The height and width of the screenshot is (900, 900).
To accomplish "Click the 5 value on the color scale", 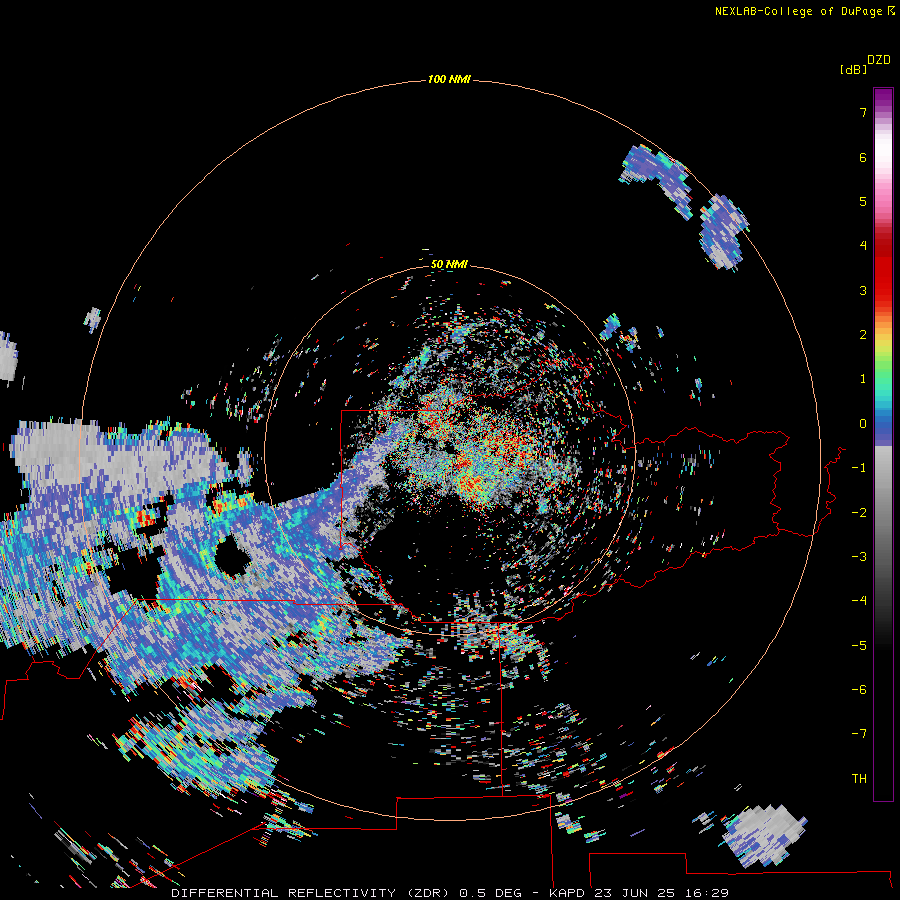I will point(863,201).
